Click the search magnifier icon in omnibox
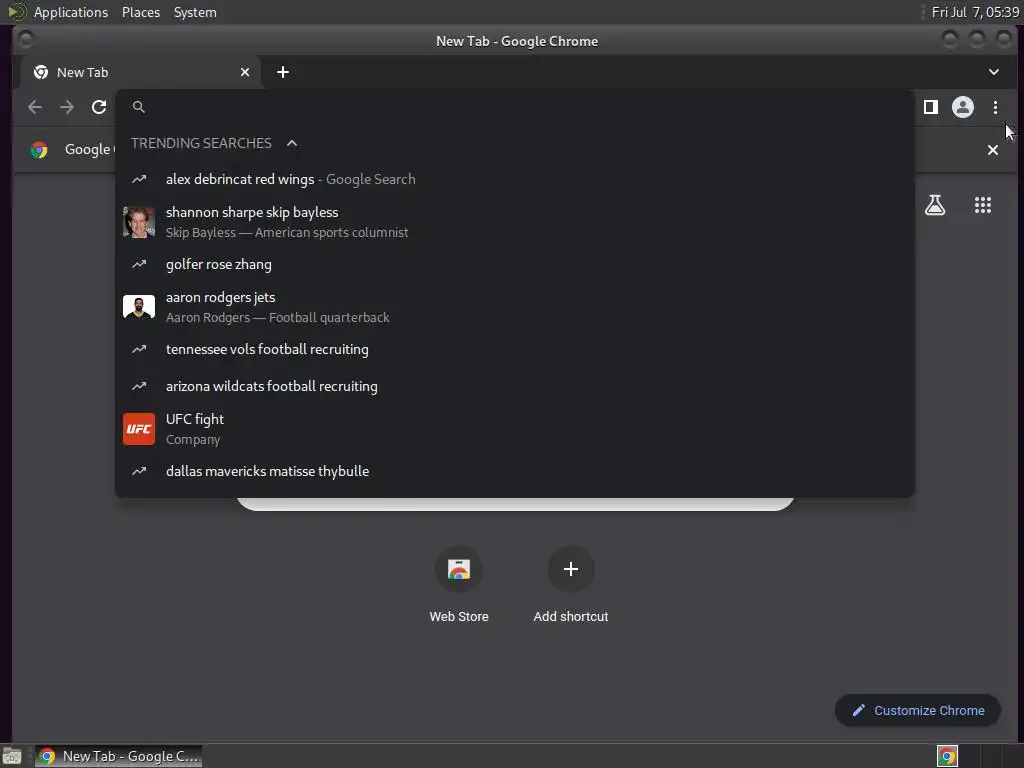The width and height of the screenshot is (1024, 768). pos(138,107)
